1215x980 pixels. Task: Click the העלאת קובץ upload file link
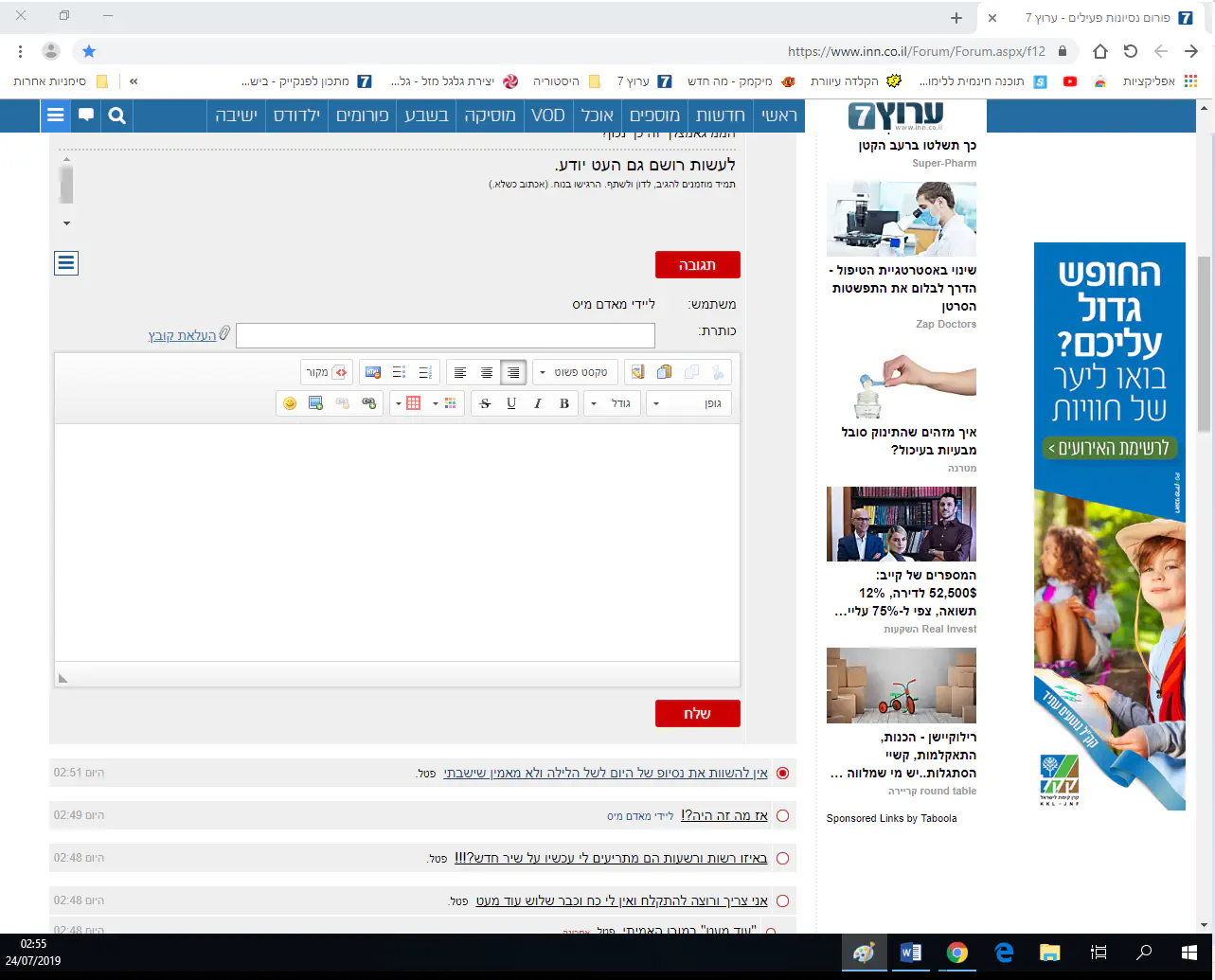tap(182, 335)
